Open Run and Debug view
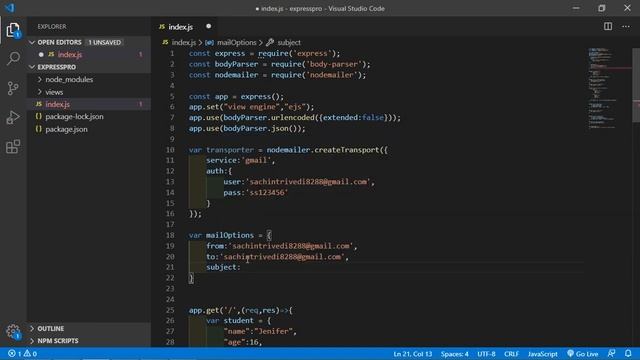Screen dimensions: 640x360 click(13, 117)
